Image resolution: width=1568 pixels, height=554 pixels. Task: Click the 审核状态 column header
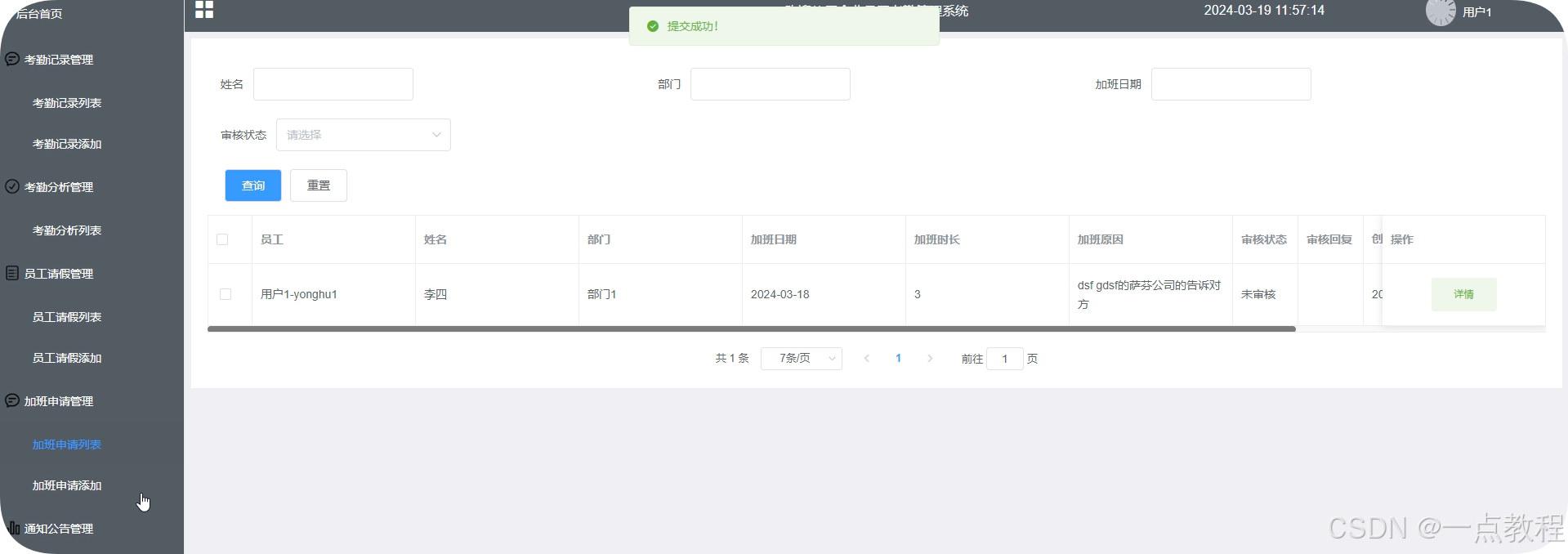pyautogui.click(x=1264, y=239)
